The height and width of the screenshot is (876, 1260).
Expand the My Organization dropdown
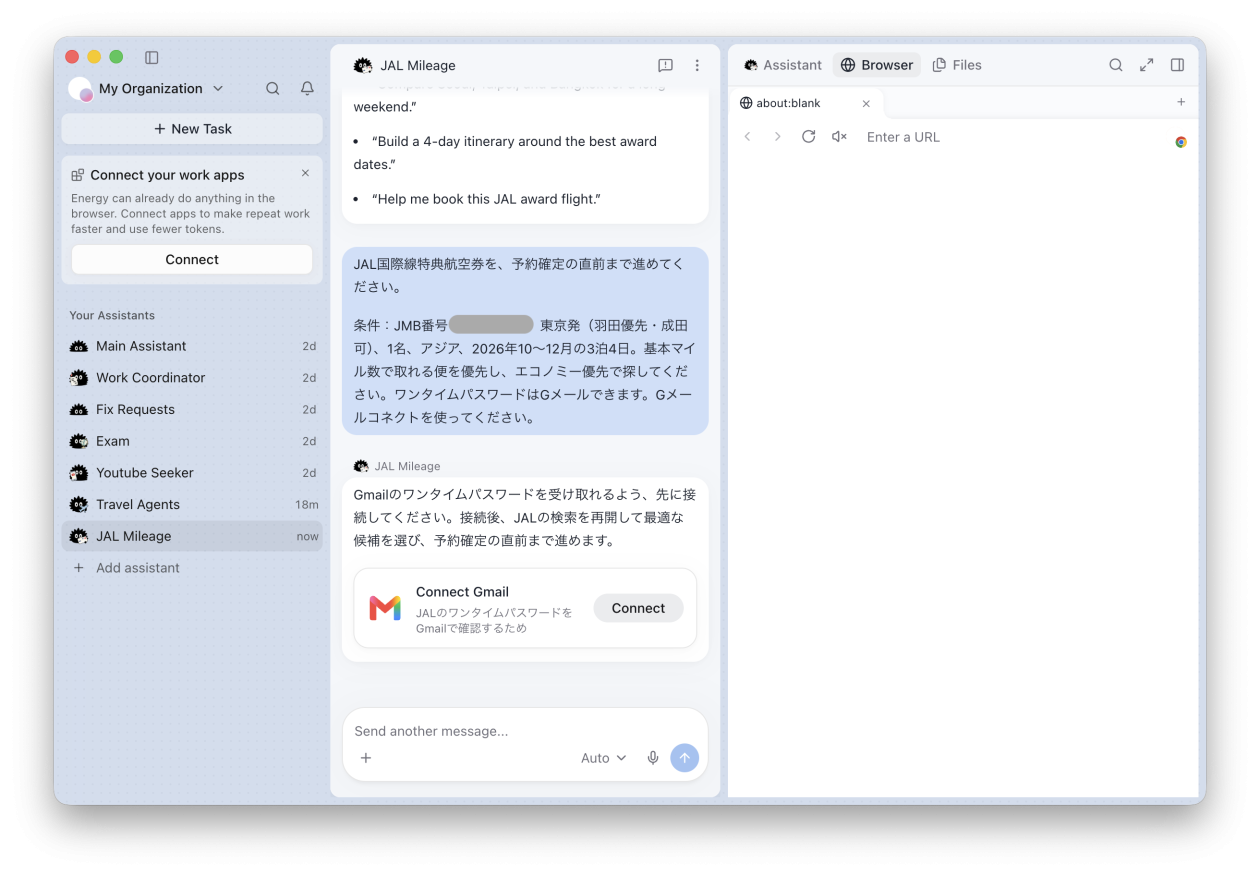click(161, 89)
